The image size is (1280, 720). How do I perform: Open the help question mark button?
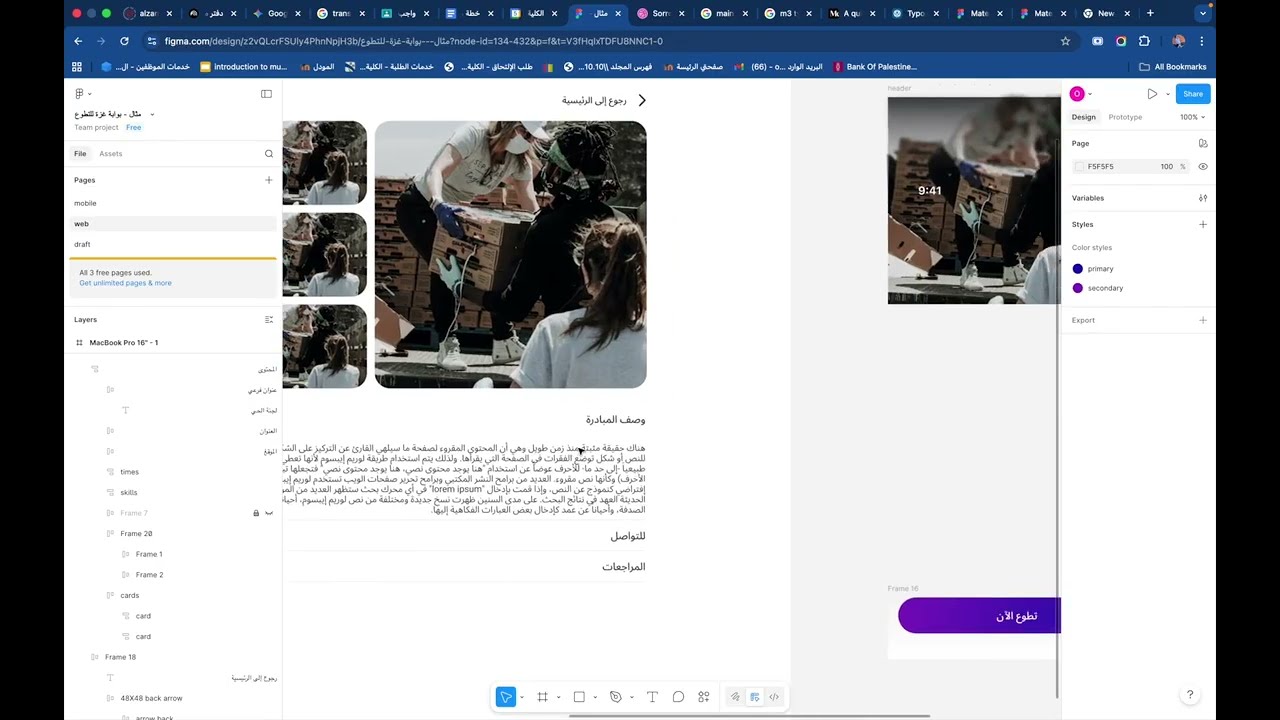pos(1190,695)
